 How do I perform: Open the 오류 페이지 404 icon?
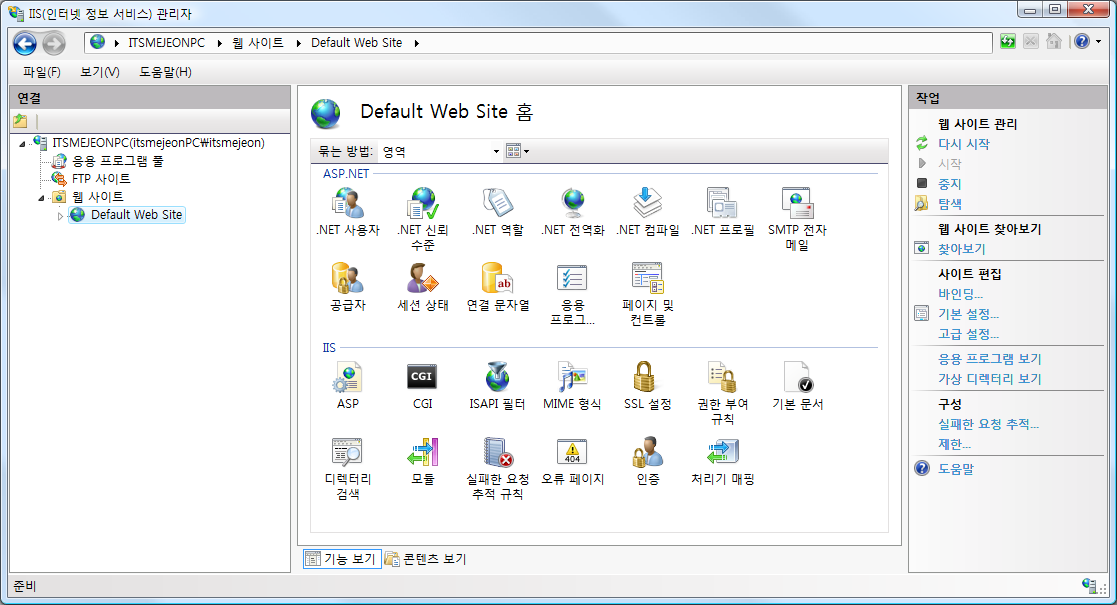click(572, 453)
